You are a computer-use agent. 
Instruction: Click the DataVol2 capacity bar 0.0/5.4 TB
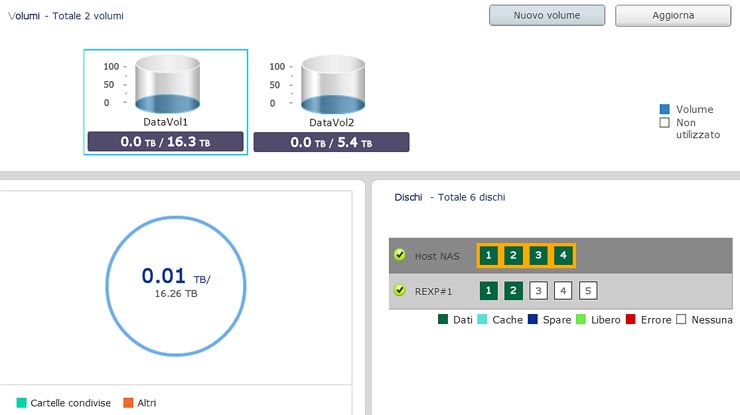(331, 142)
